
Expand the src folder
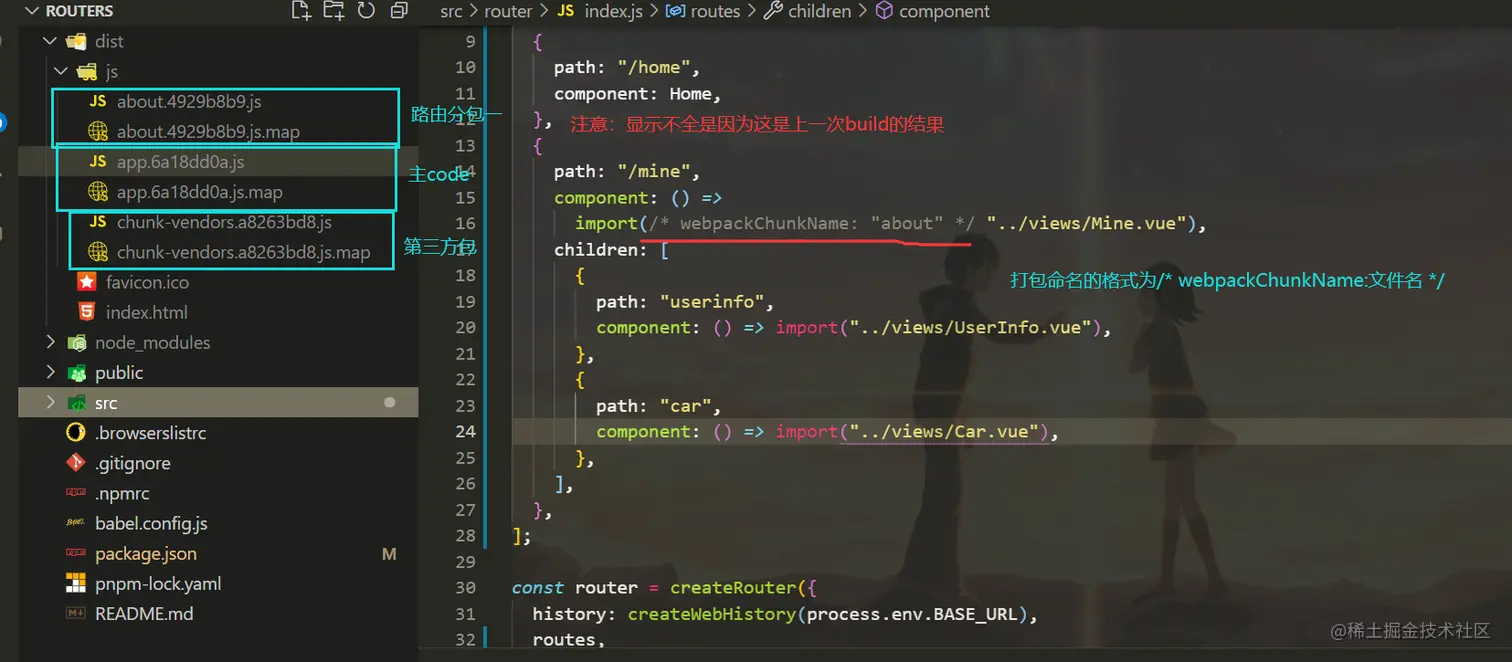point(51,403)
